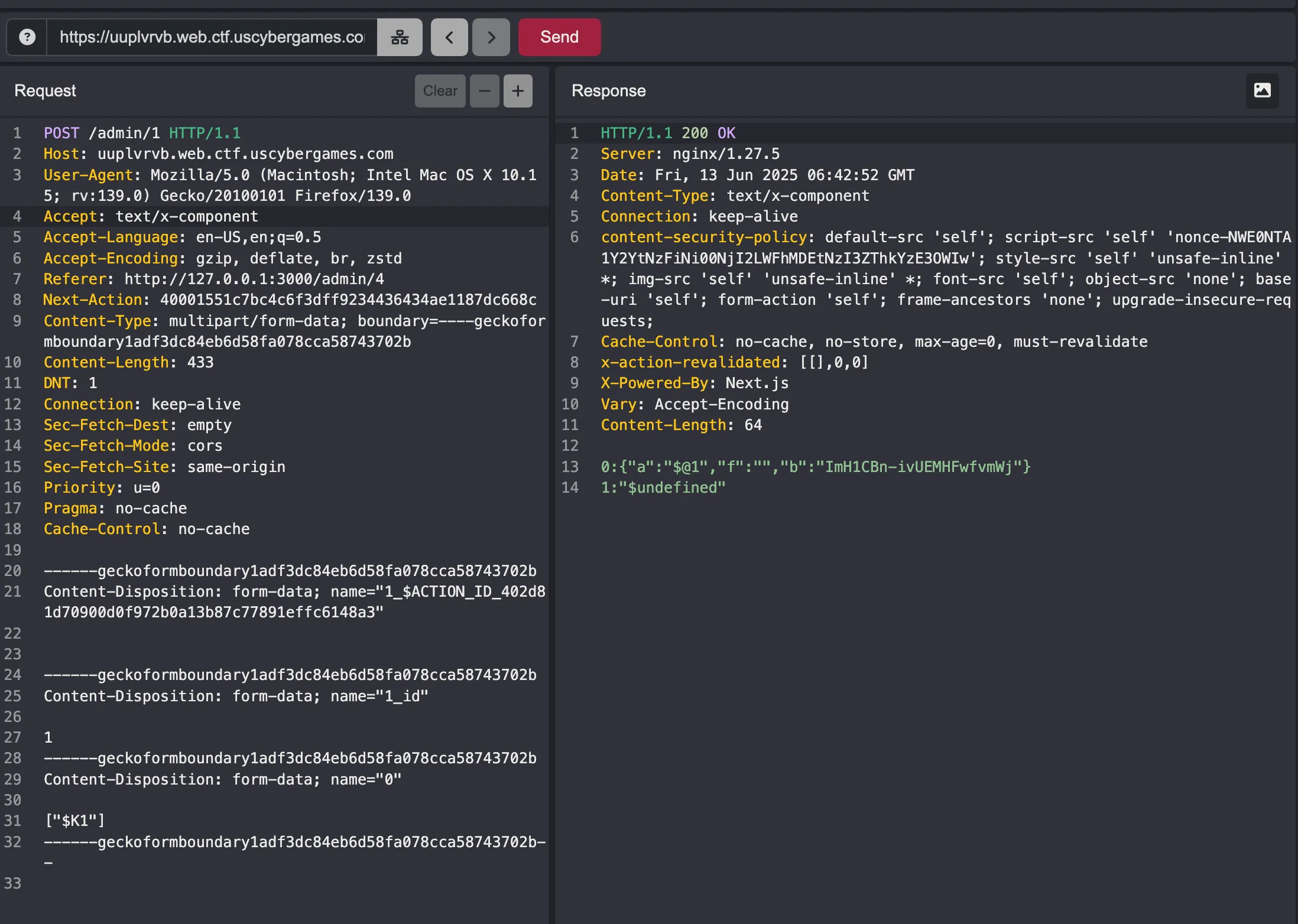
Task: Click the plus button in Request panel
Action: [x=518, y=91]
